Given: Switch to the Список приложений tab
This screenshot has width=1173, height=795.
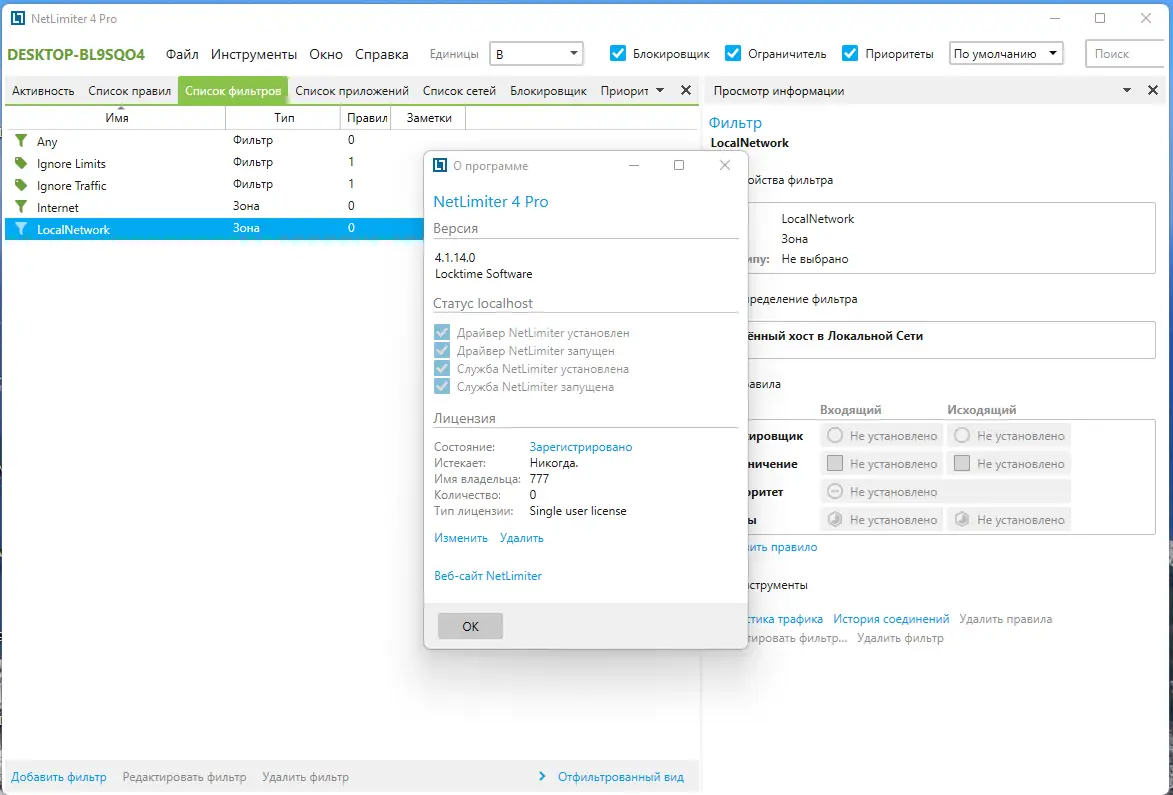Looking at the screenshot, I should 352,90.
